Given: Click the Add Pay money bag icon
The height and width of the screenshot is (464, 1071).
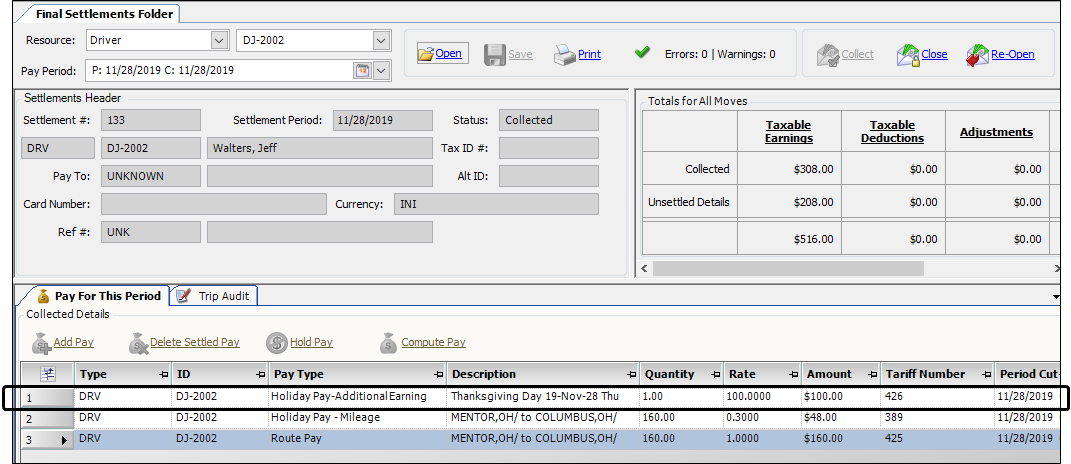Looking at the screenshot, I should (x=41, y=343).
